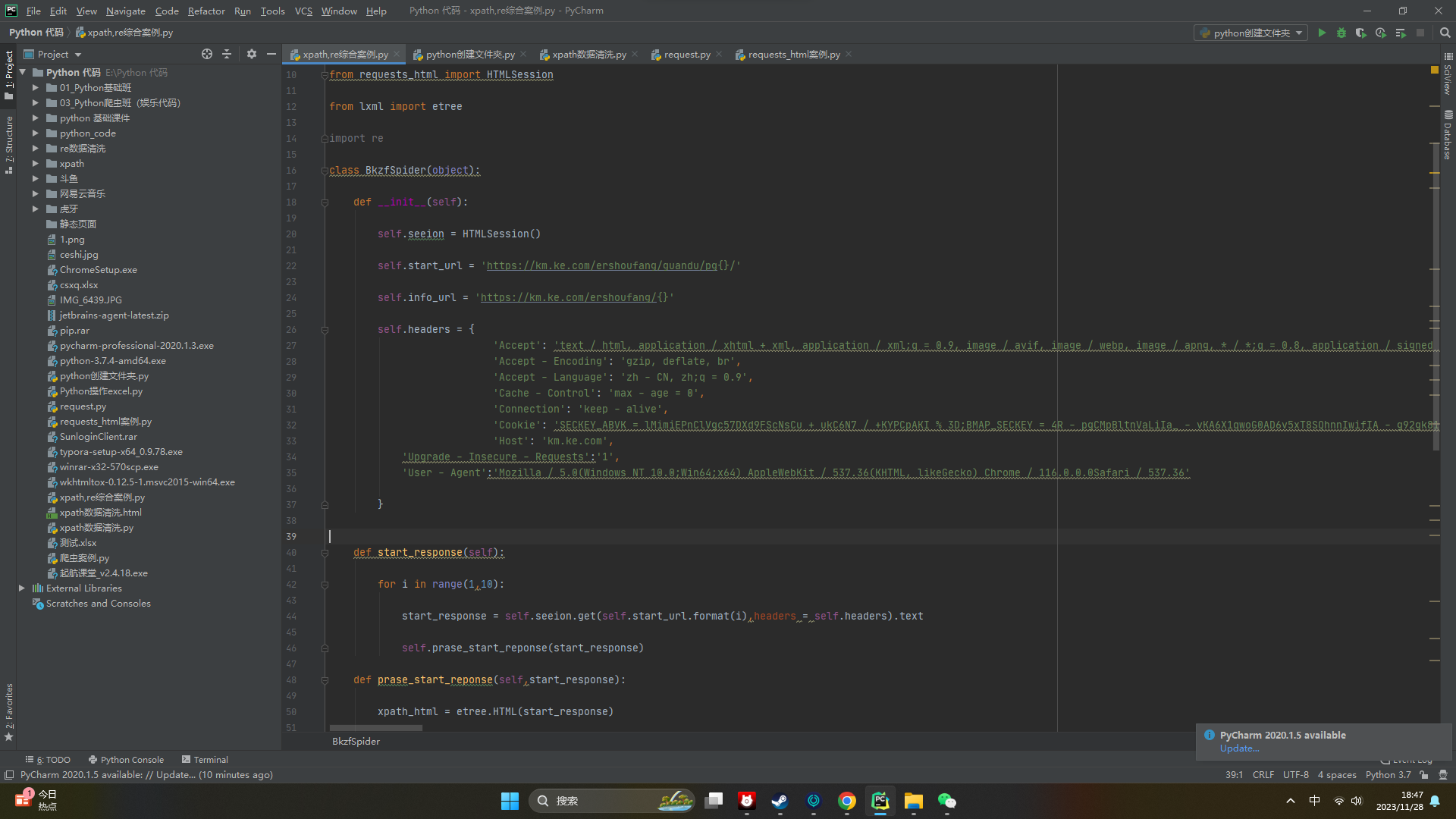Image resolution: width=1456 pixels, height=819 pixels.
Task: Expand the 网易云音乐 folder
Action: (35, 193)
